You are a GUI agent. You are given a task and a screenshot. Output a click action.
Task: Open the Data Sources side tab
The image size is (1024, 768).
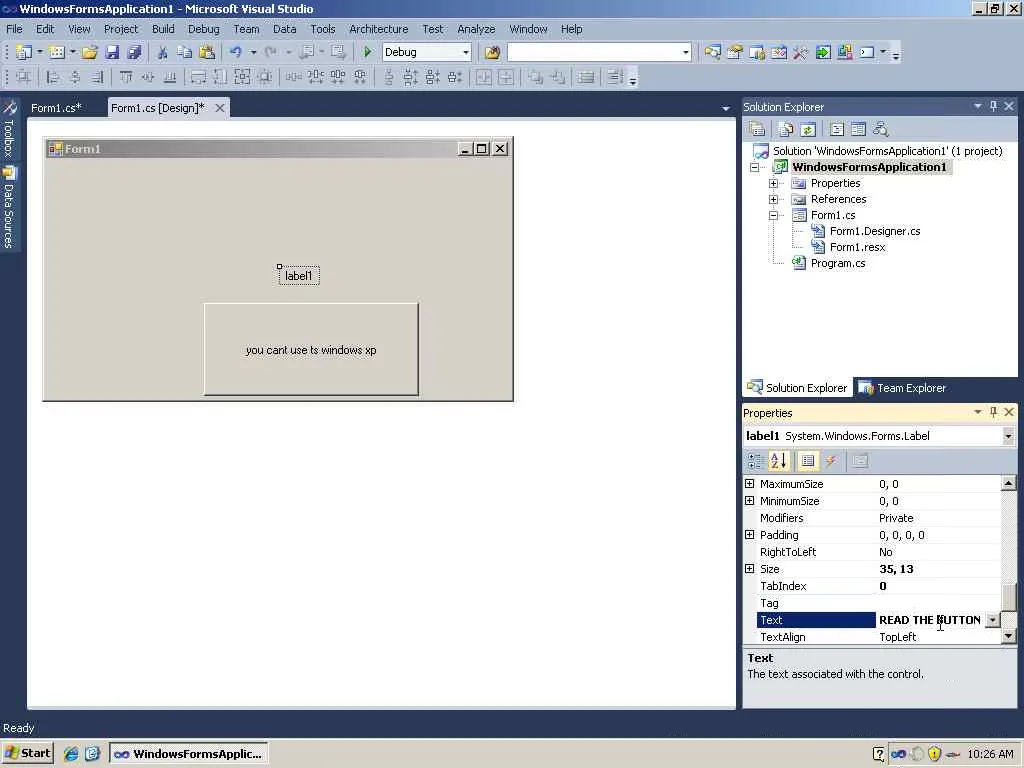tap(9, 208)
